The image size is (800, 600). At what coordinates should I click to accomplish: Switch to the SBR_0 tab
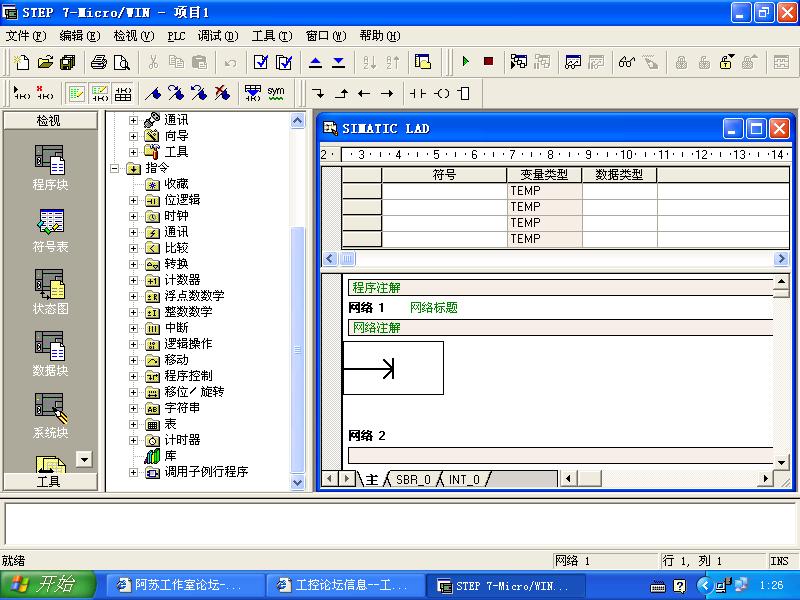pos(413,480)
